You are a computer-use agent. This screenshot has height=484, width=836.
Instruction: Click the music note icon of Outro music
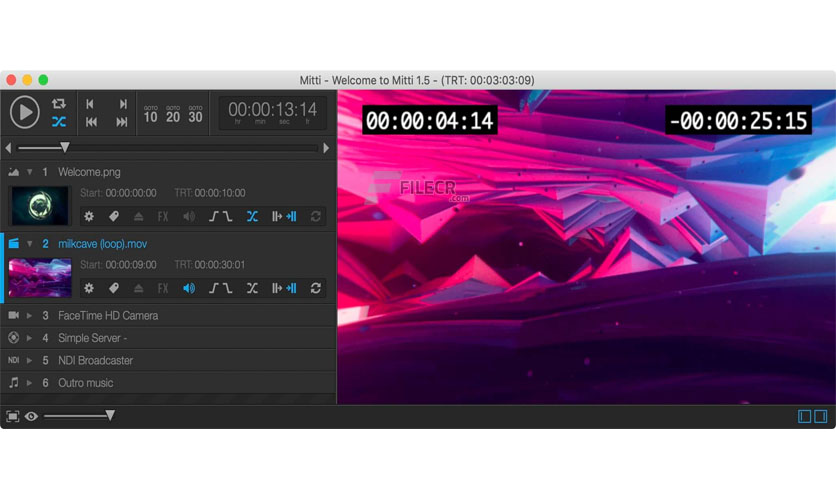point(13,382)
